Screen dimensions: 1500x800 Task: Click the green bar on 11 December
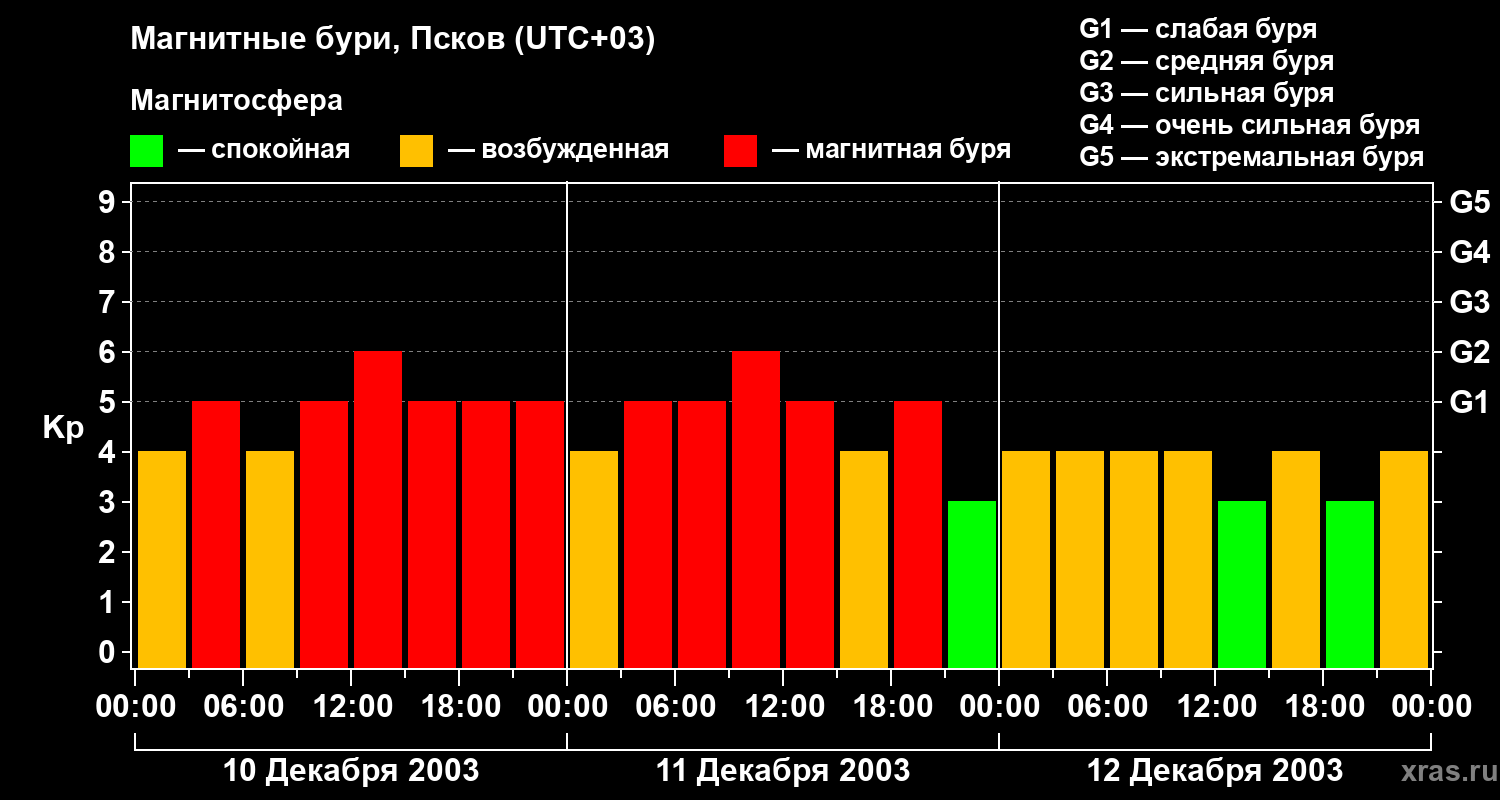[x=972, y=584]
